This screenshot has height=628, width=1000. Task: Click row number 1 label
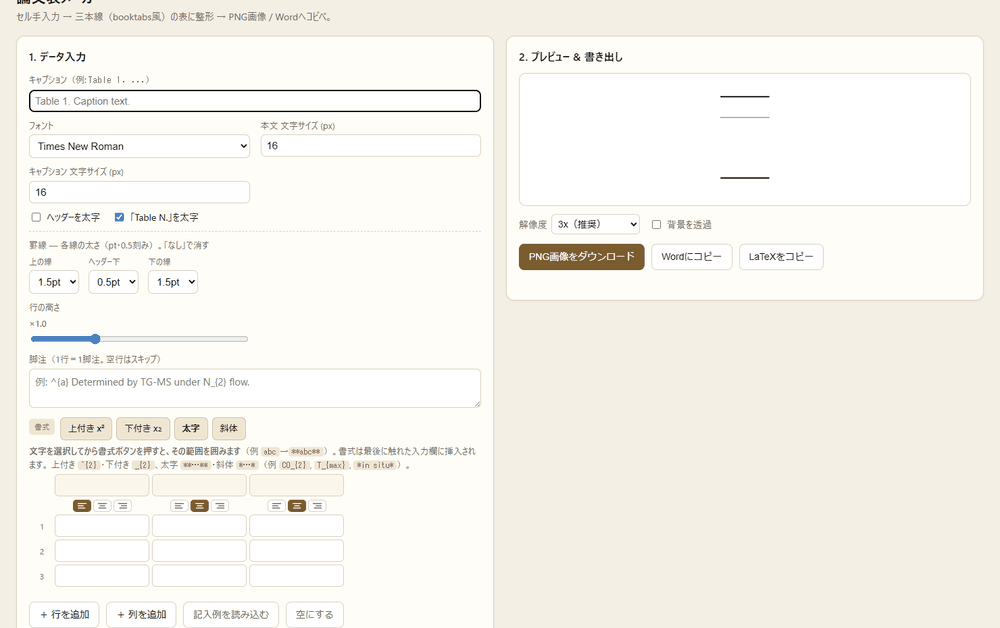click(42, 527)
